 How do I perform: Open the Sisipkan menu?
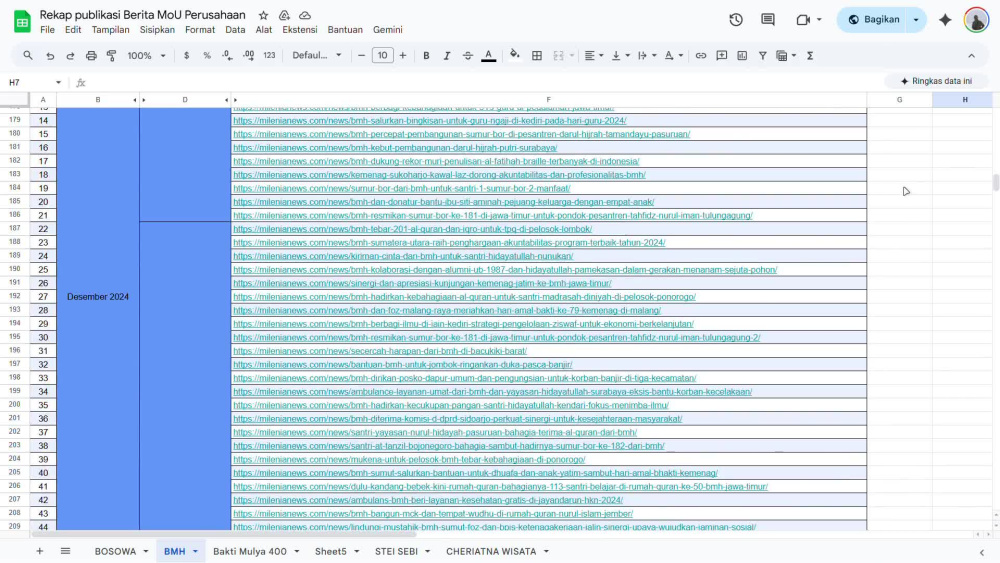click(x=158, y=30)
